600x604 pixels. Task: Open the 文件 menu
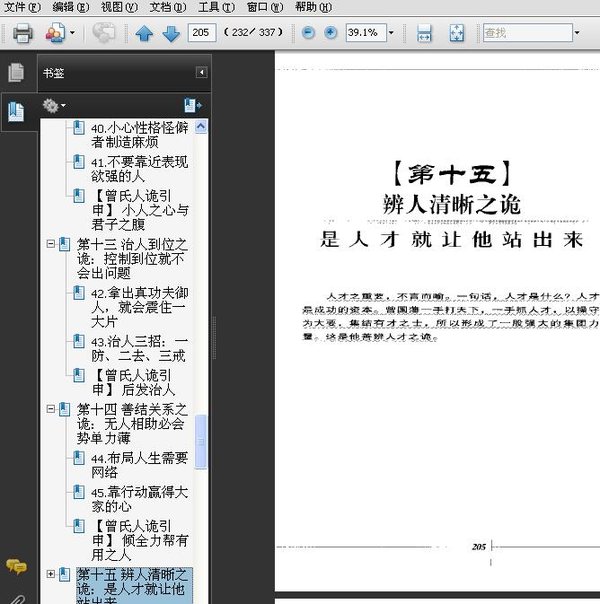[x=22, y=6]
